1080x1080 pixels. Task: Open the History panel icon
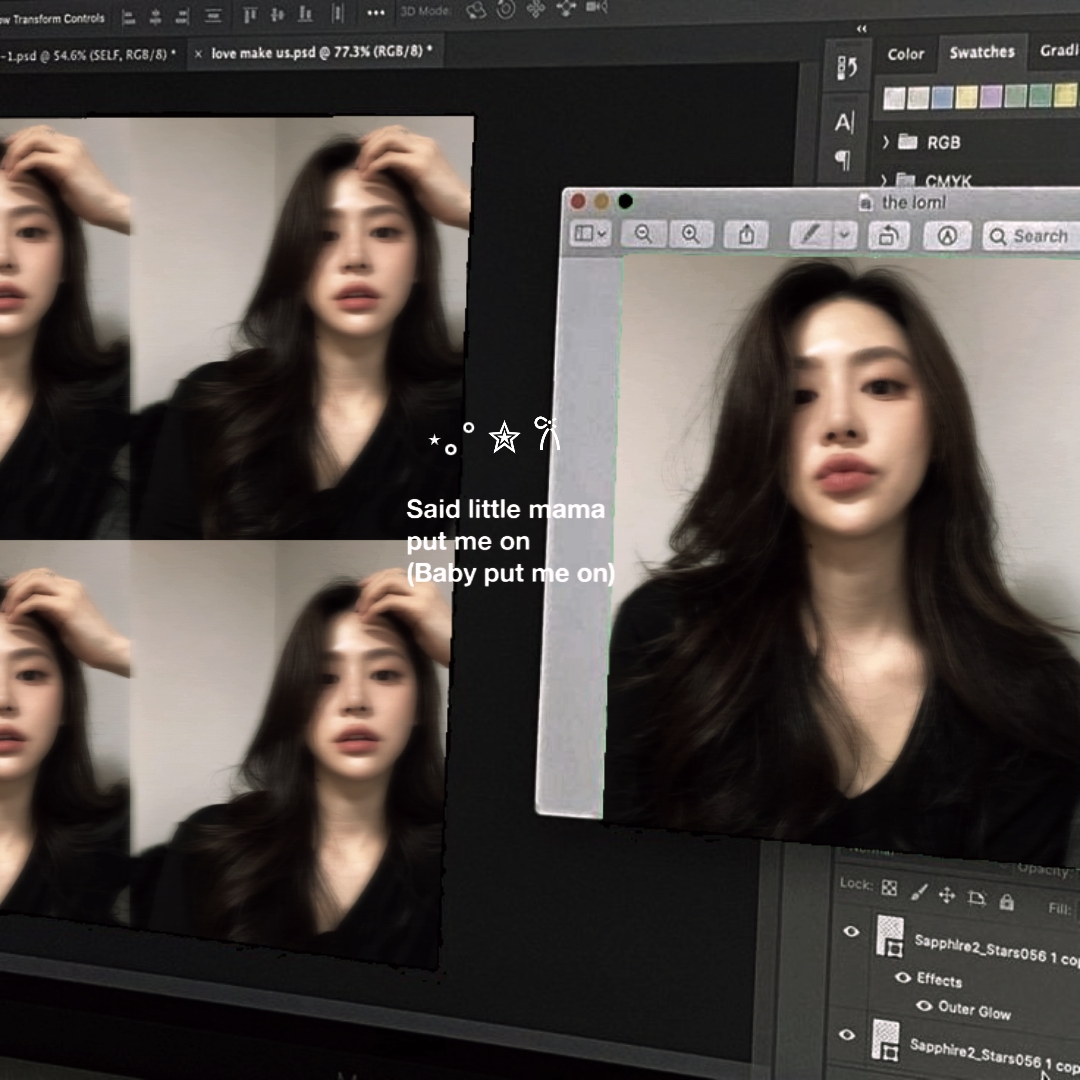click(x=847, y=68)
